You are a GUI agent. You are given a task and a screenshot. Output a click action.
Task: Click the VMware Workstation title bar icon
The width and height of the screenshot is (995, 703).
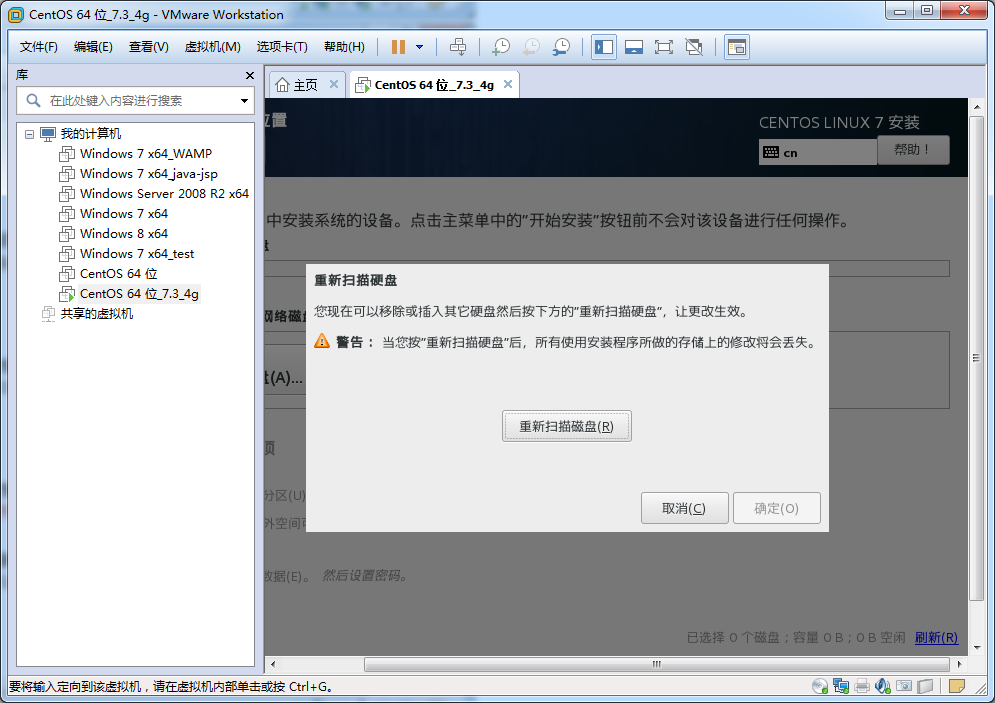(16, 14)
